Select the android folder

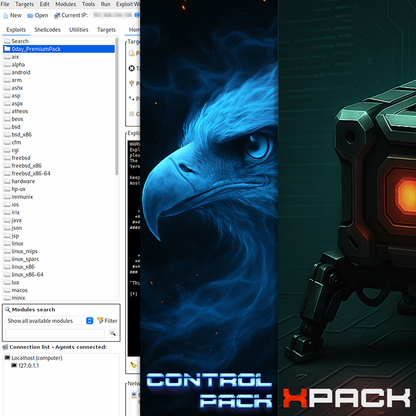(x=21, y=72)
